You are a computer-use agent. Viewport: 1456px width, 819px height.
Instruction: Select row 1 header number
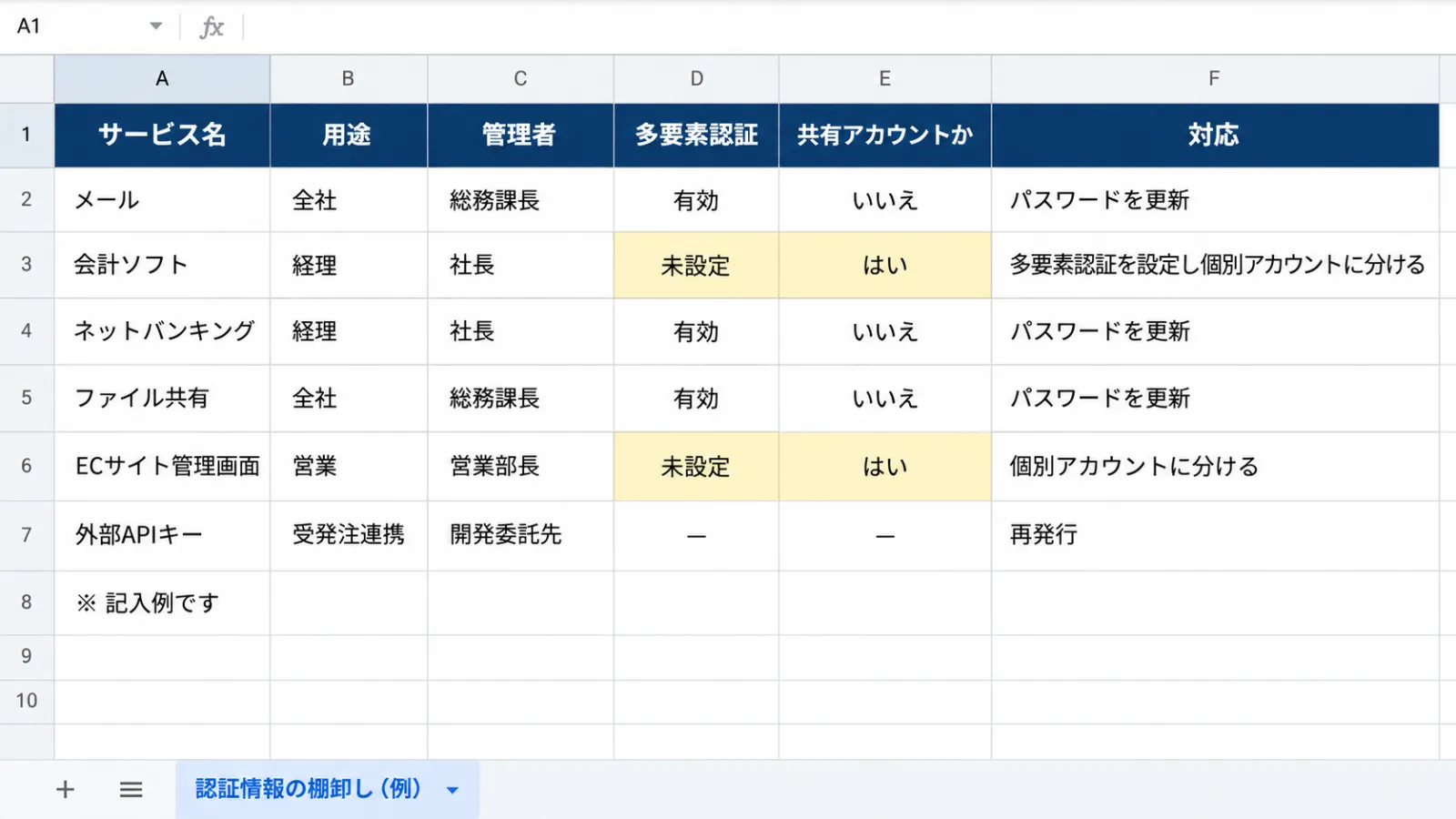tap(26, 135)
